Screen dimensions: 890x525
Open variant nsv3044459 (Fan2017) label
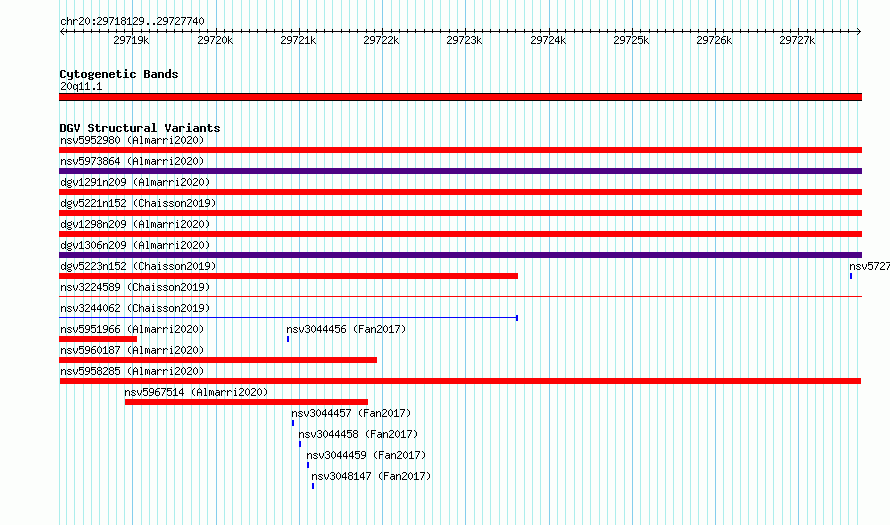pos(366,455)
